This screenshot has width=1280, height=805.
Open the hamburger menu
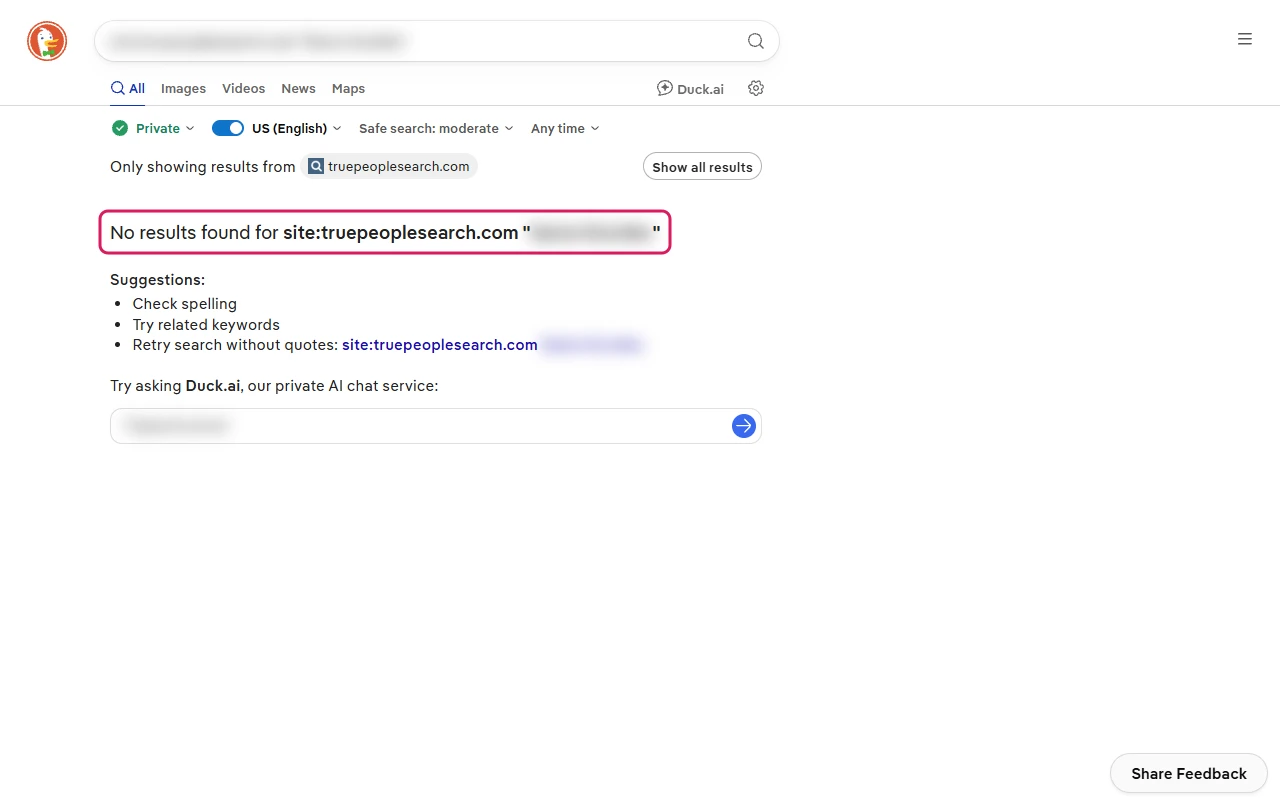[1245, 39]
